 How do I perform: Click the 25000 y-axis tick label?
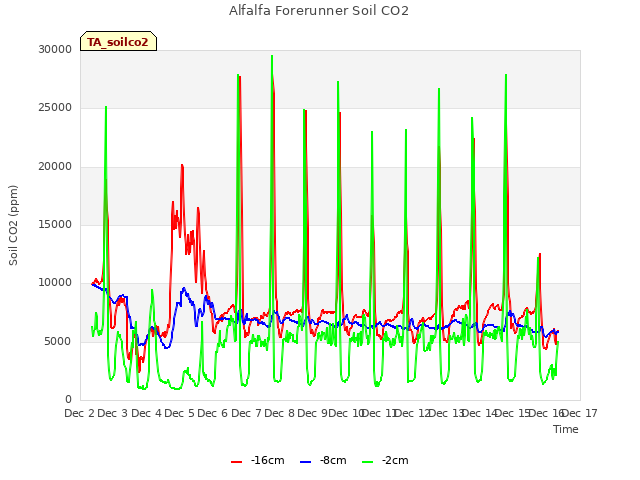pyautogui.click(x=55, y=108)
